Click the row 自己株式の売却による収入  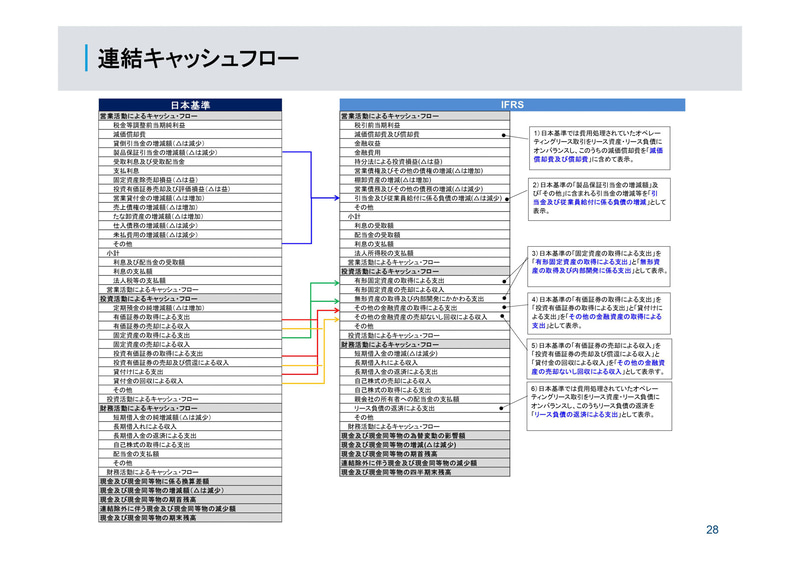tap(424, 381)
